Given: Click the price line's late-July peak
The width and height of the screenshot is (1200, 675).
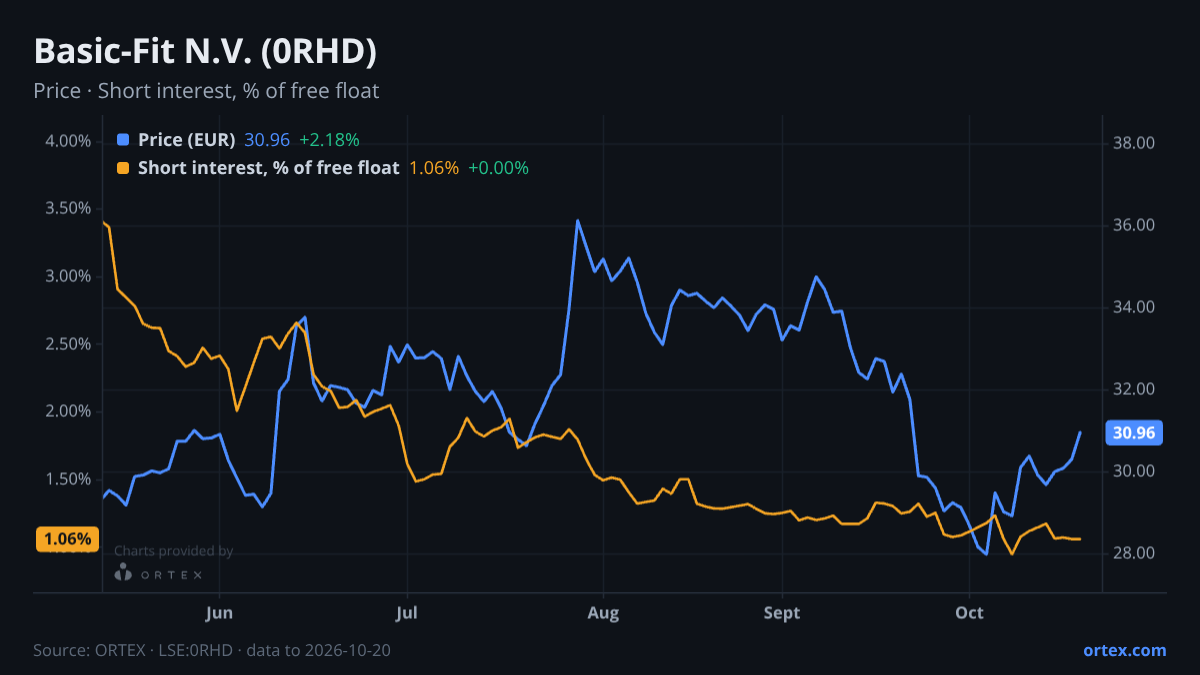Looking at the screenshot, I should coord(577,220).
